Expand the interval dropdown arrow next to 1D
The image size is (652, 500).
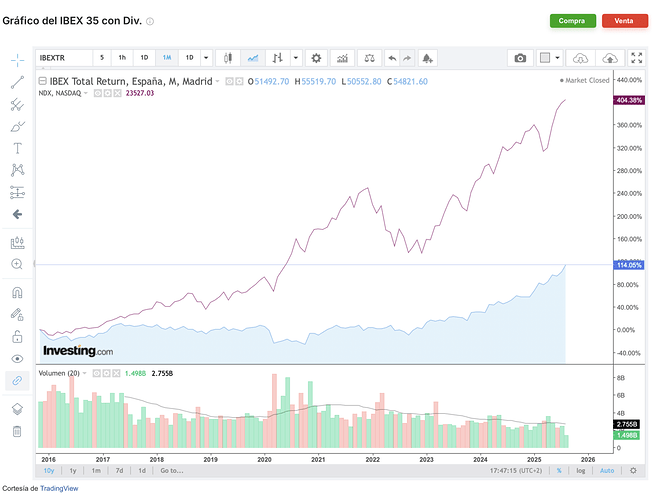[x=206, y=58]
